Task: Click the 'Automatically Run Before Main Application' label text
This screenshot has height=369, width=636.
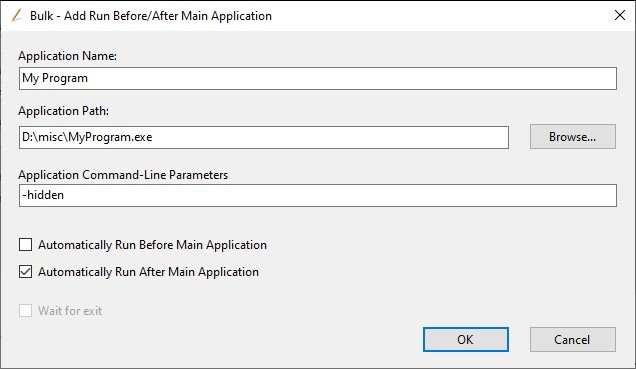Action: pyautogui.click(x=153, y=245)
